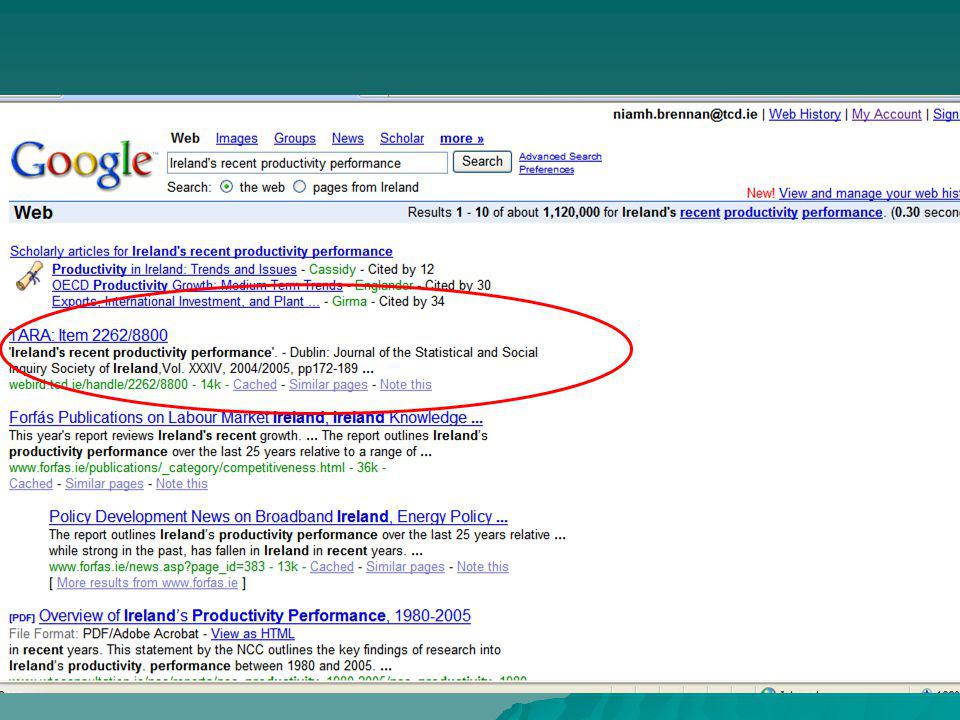Screen dimensions: 960x720
Task: Open 'Exports, International Investment, and Plant' article
Action: 186,301
